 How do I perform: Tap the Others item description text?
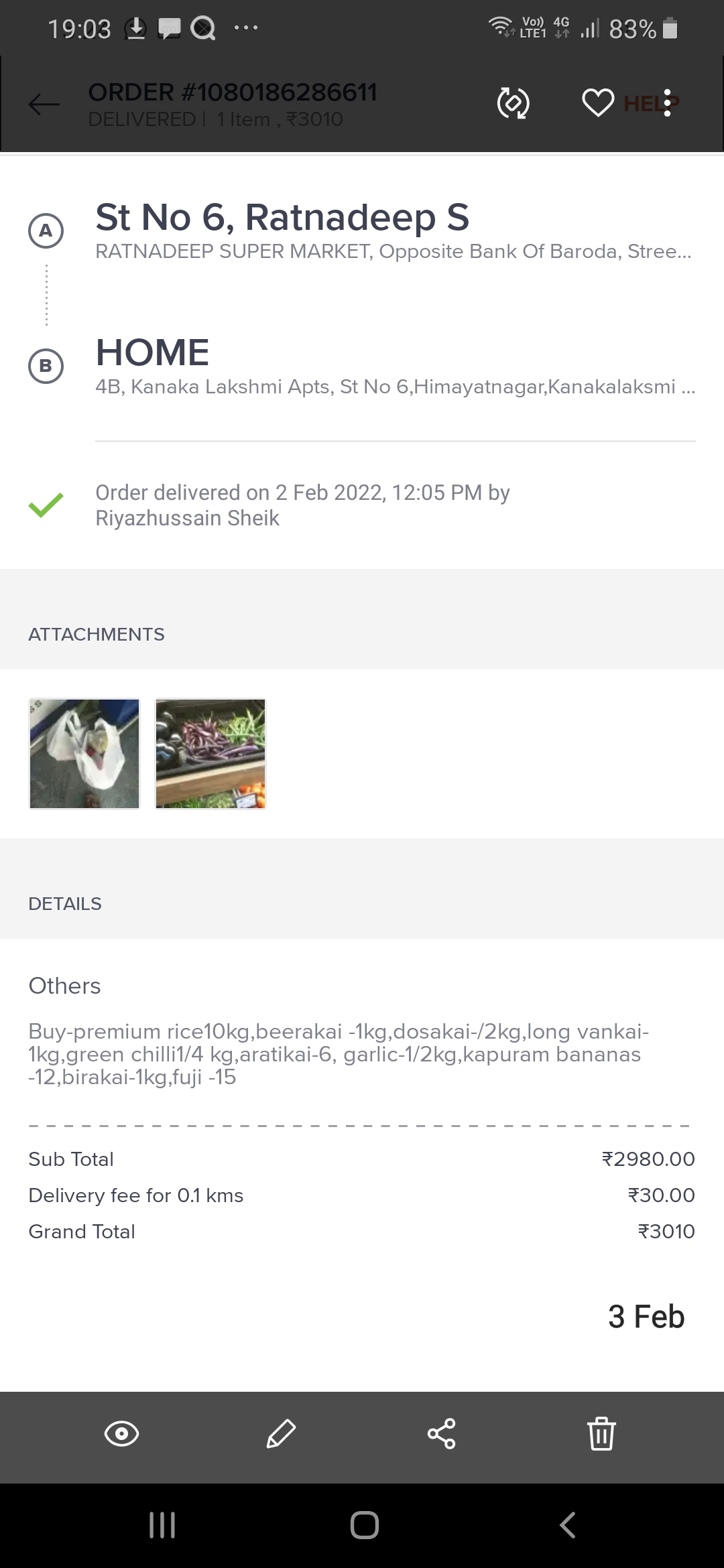point(338,1054)
